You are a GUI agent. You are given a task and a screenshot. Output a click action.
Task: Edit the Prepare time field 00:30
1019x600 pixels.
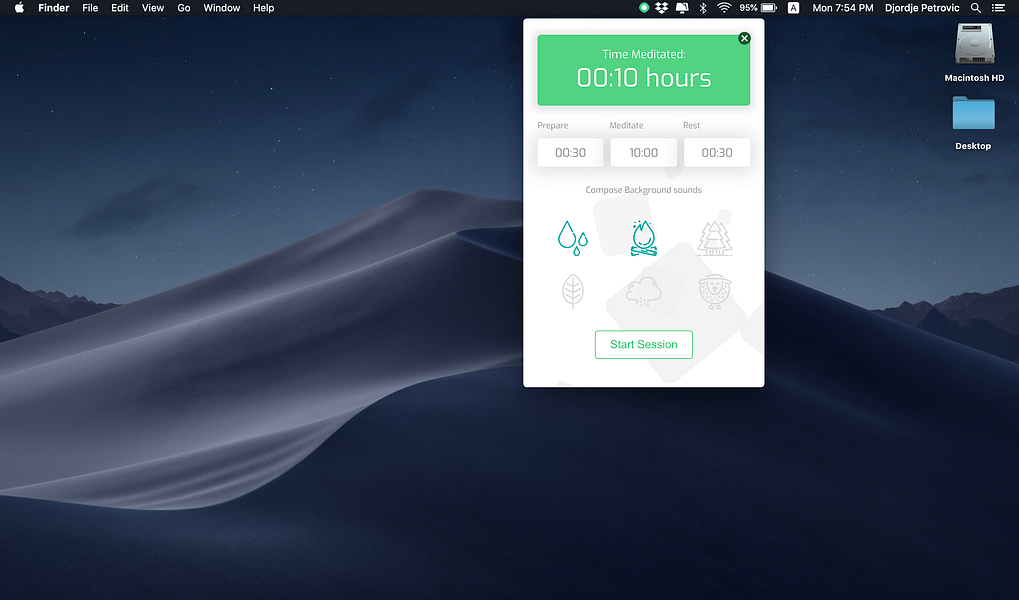570,153
